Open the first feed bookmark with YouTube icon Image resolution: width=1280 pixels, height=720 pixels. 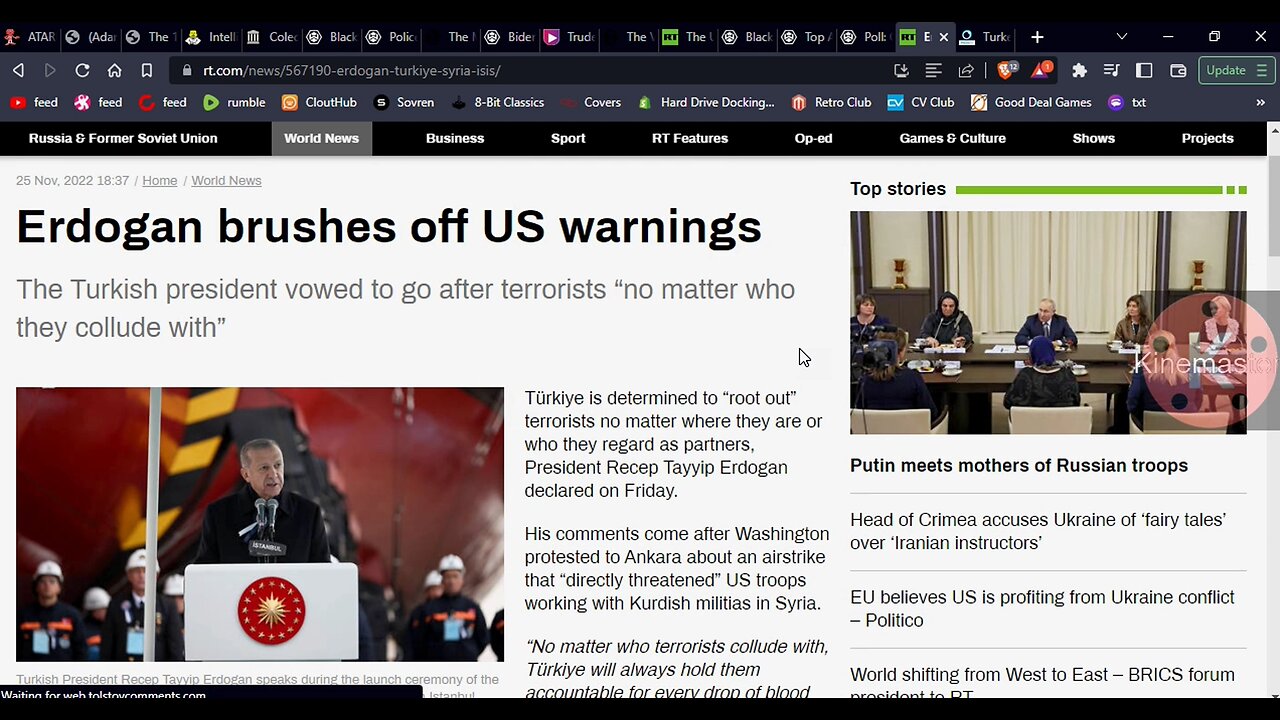(x=34, y=102)
